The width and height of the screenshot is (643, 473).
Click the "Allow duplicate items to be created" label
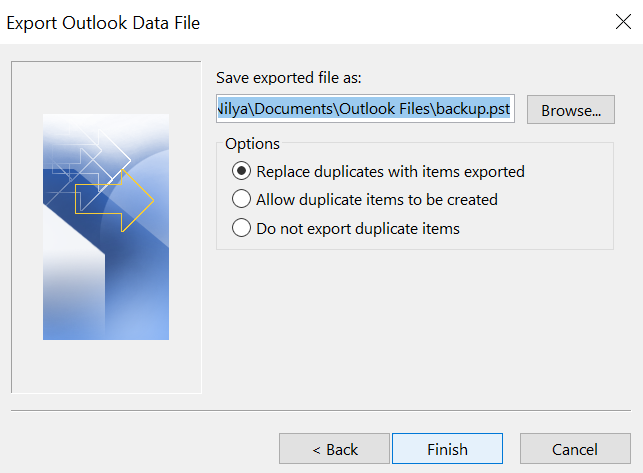pyautogui.click(x=377, y=200)
